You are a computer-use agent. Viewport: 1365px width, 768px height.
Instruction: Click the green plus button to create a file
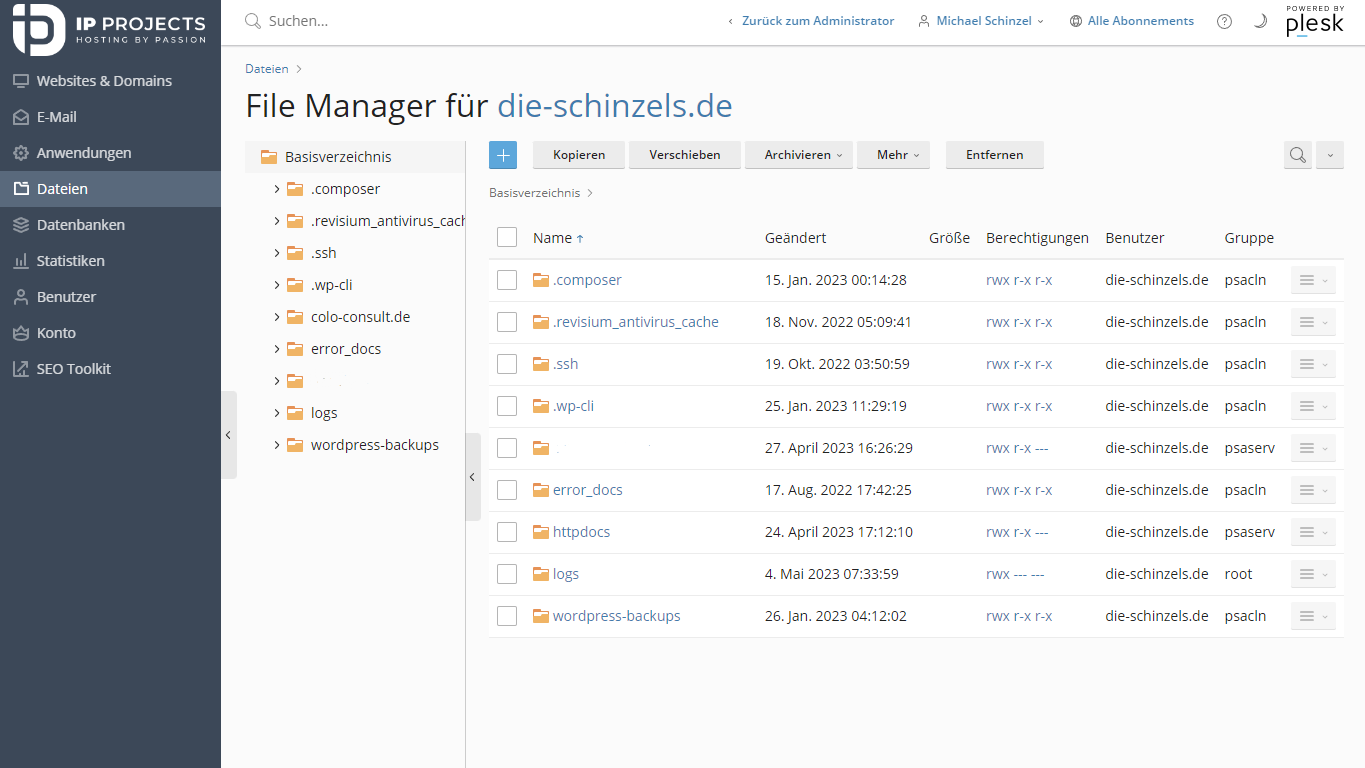click(503, 155)
